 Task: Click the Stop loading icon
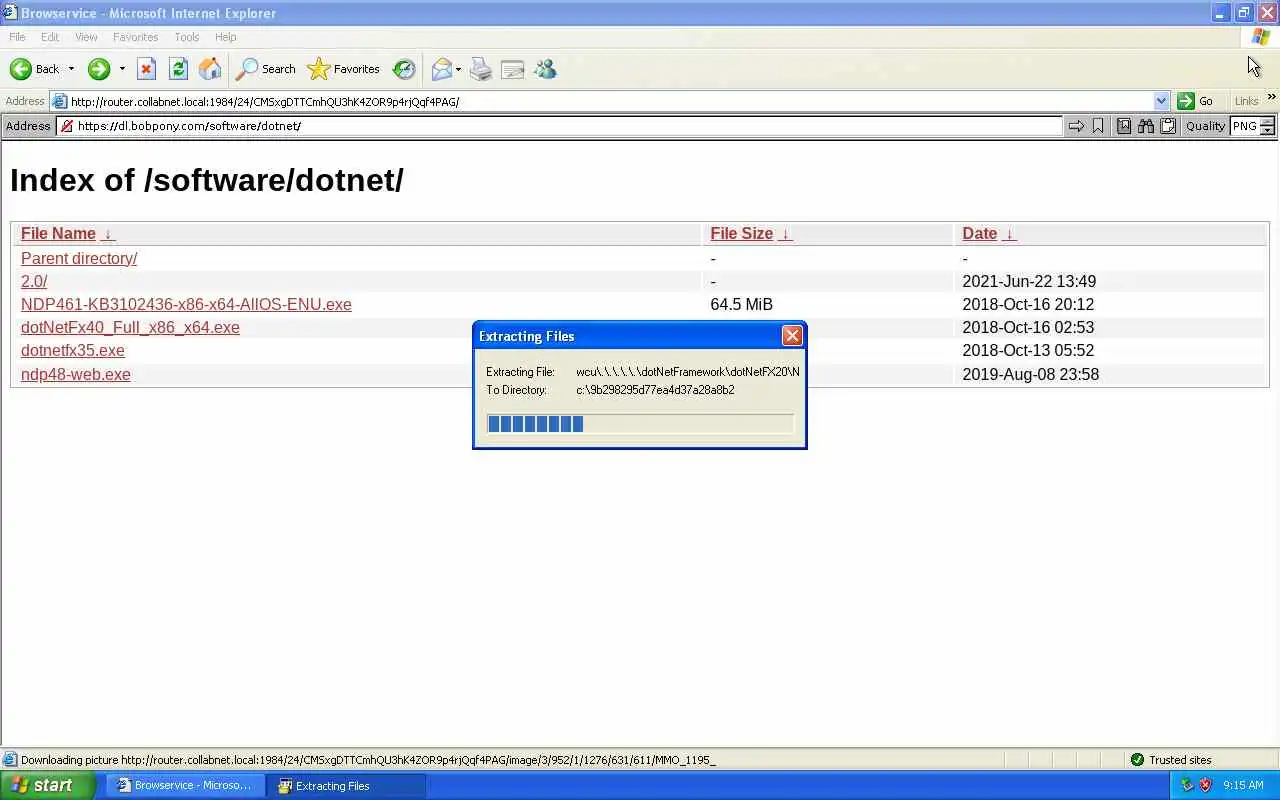click(x=146, y=69)
